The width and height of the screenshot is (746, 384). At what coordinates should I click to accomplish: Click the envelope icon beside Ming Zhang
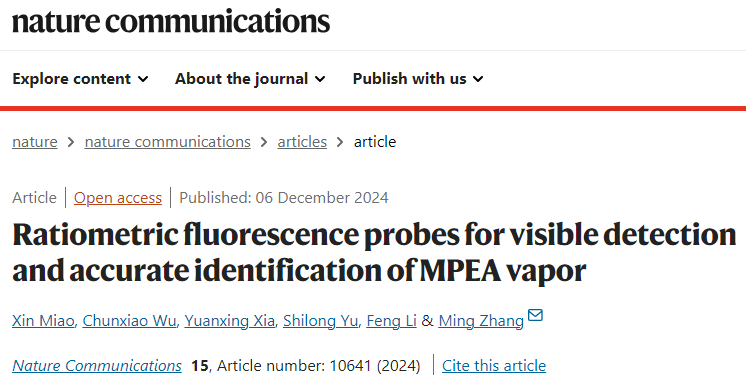[x=535, y=315]
